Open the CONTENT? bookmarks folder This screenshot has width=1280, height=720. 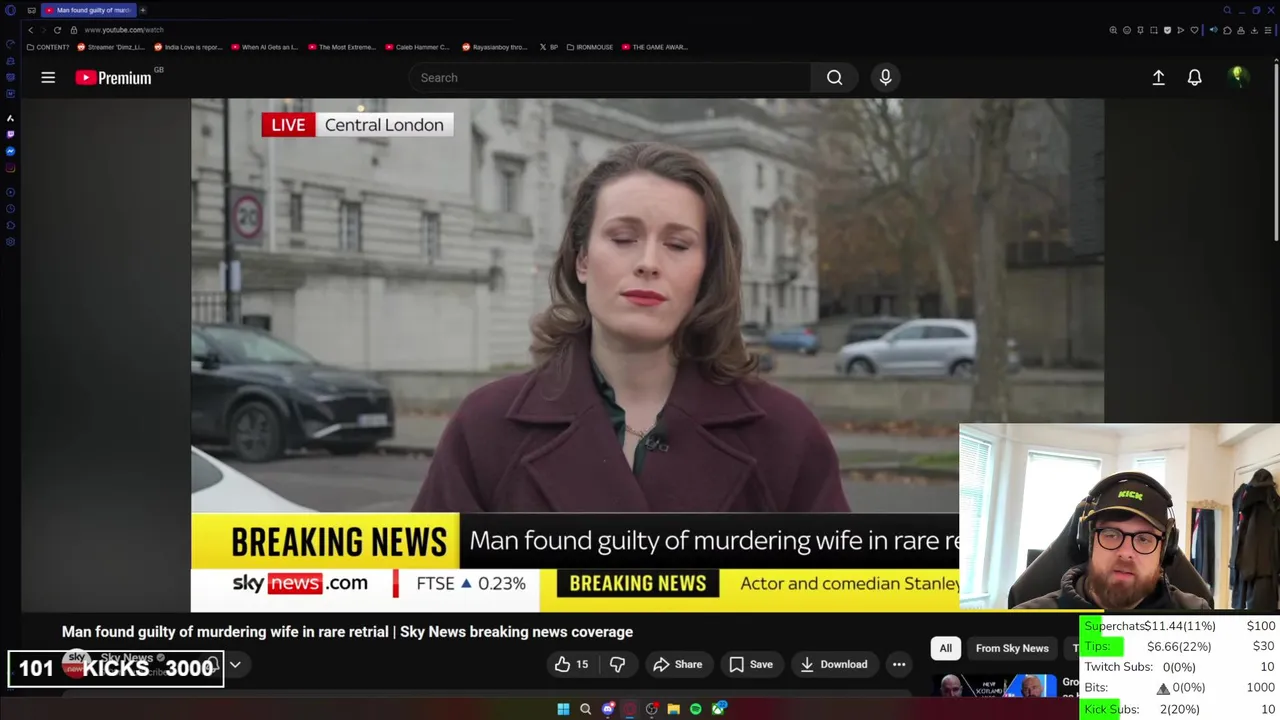pyautogui.click(x=47, y=47)
